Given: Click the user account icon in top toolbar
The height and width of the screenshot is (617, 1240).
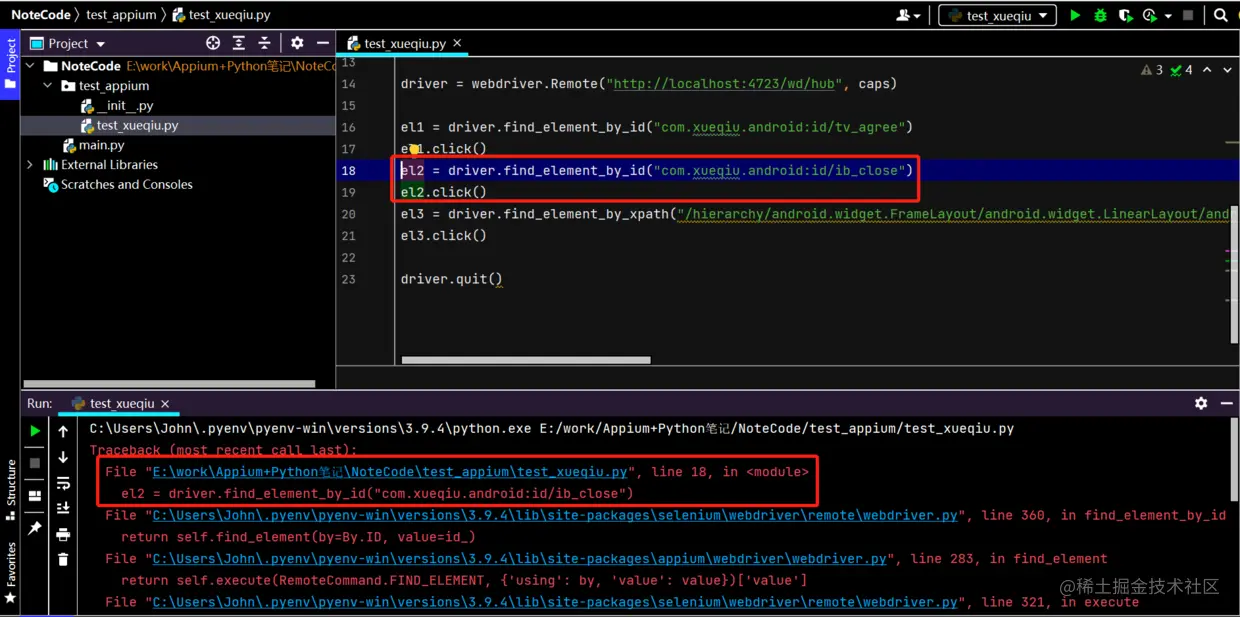Looking at the screenshot, I should coord(904,15).
